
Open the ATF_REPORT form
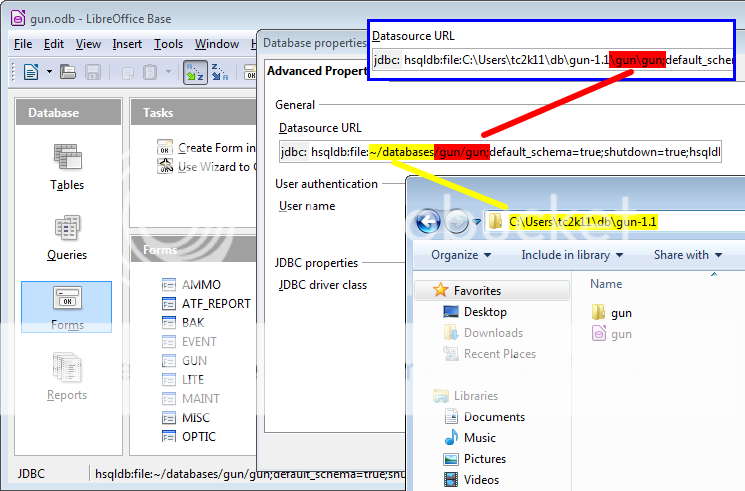[x=216, y=304]
